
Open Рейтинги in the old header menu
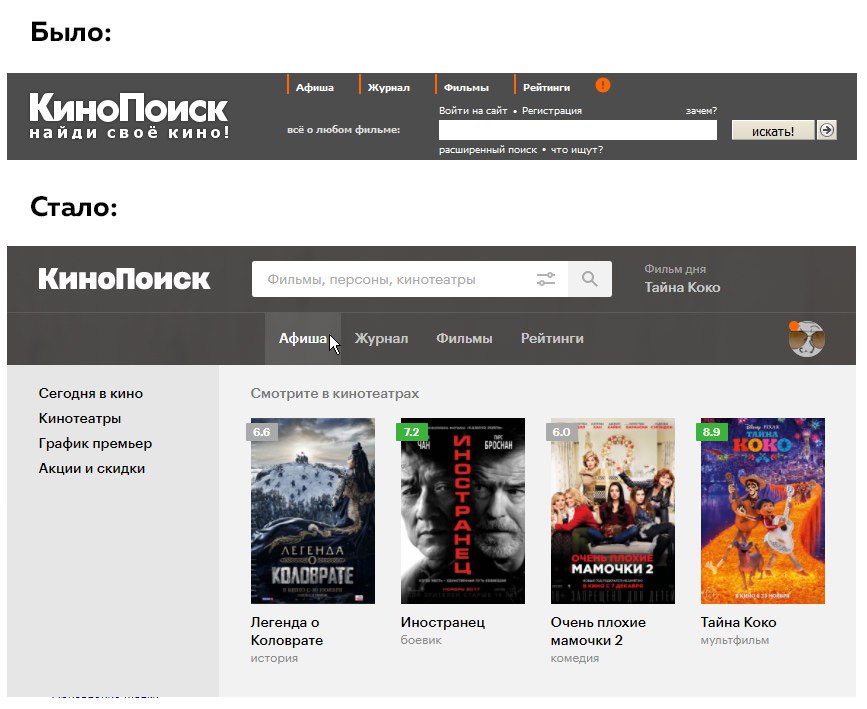click(546, 87)
